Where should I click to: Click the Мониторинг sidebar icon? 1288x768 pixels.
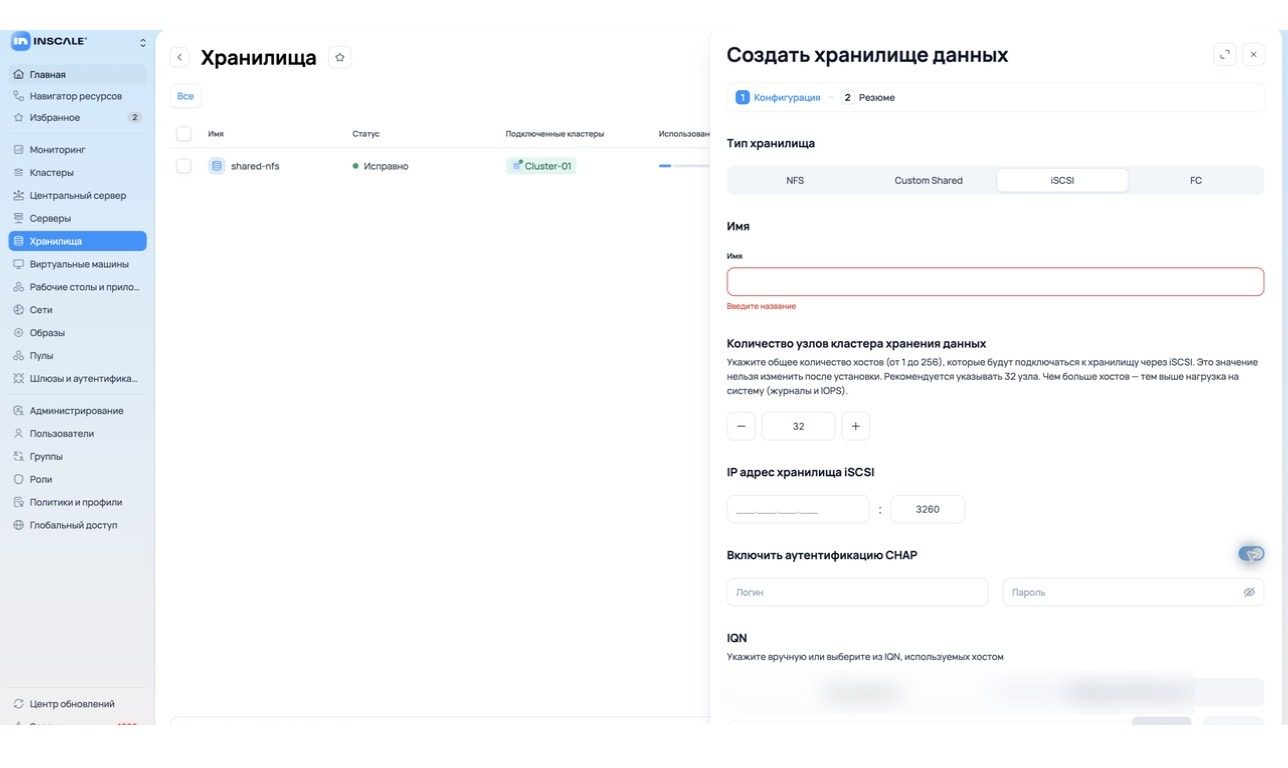tap(18, 150)
